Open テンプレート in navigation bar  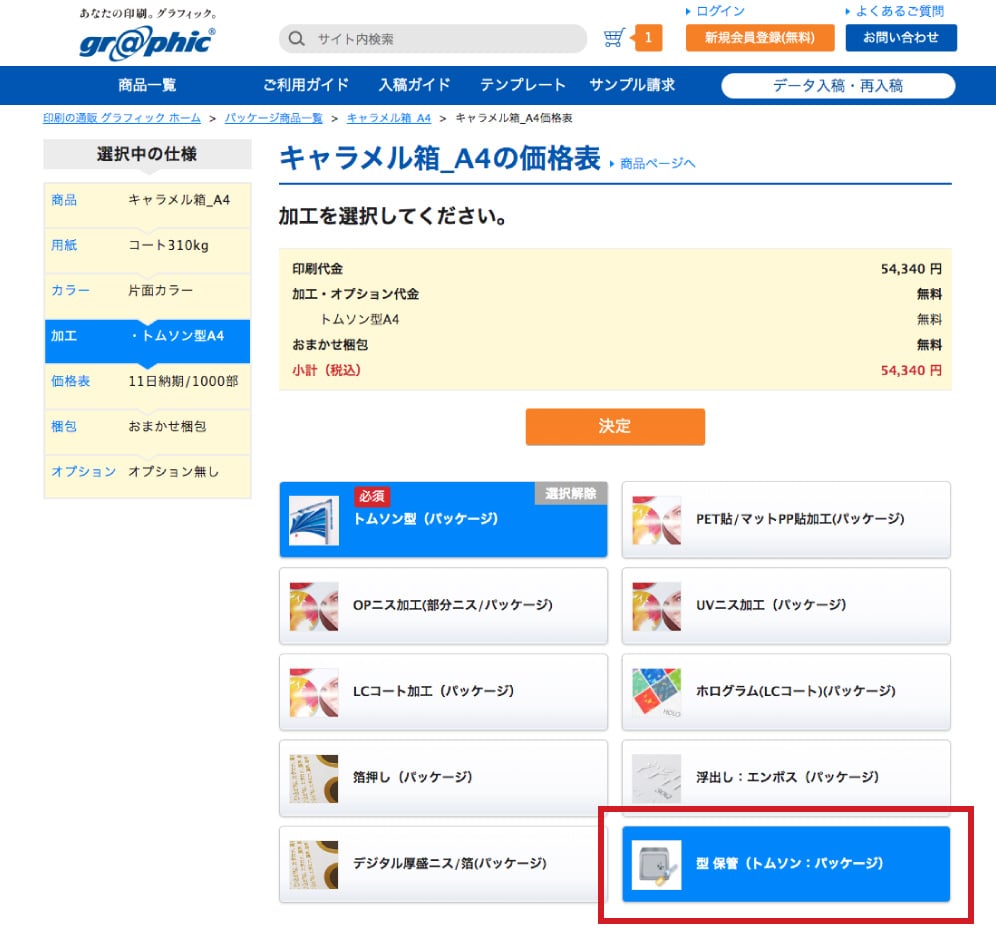coord(522,85)
